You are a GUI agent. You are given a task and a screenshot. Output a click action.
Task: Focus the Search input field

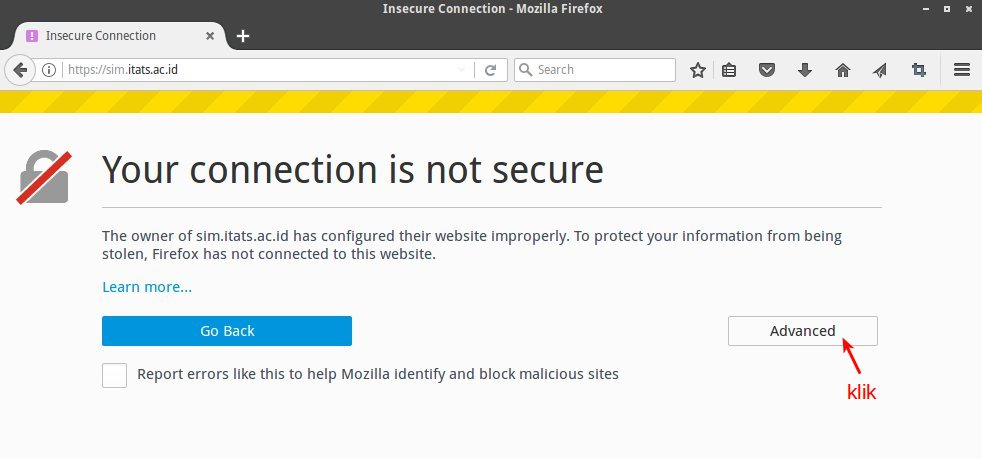(x=595, y=70)
